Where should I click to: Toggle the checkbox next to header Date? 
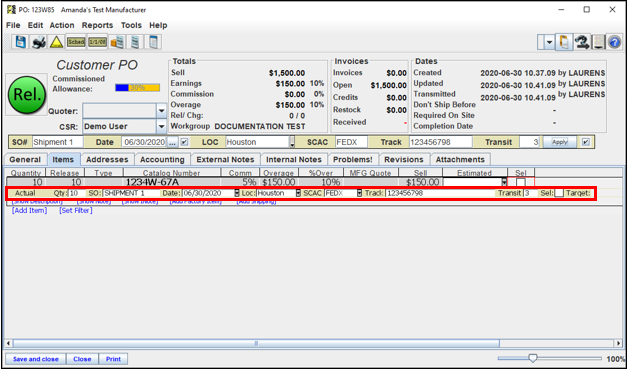pyautogui.click(x=184, y=142)
